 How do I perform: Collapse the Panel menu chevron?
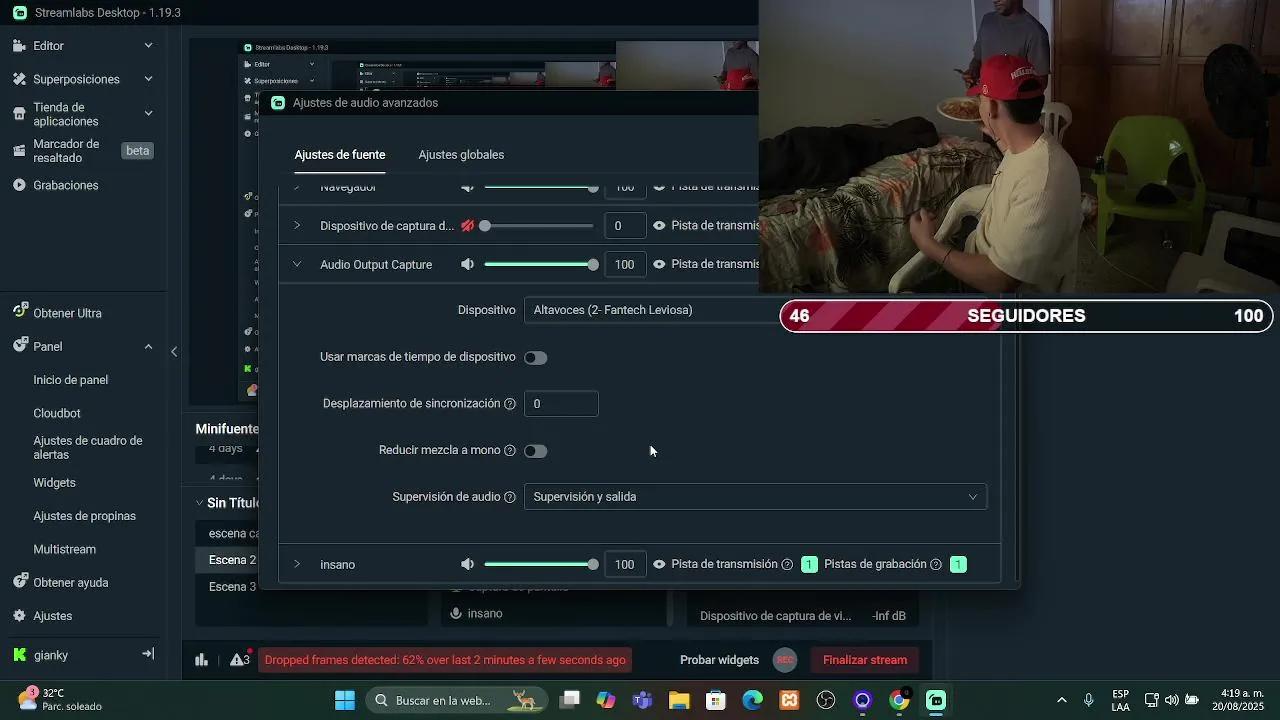click(x=148, y=347)
